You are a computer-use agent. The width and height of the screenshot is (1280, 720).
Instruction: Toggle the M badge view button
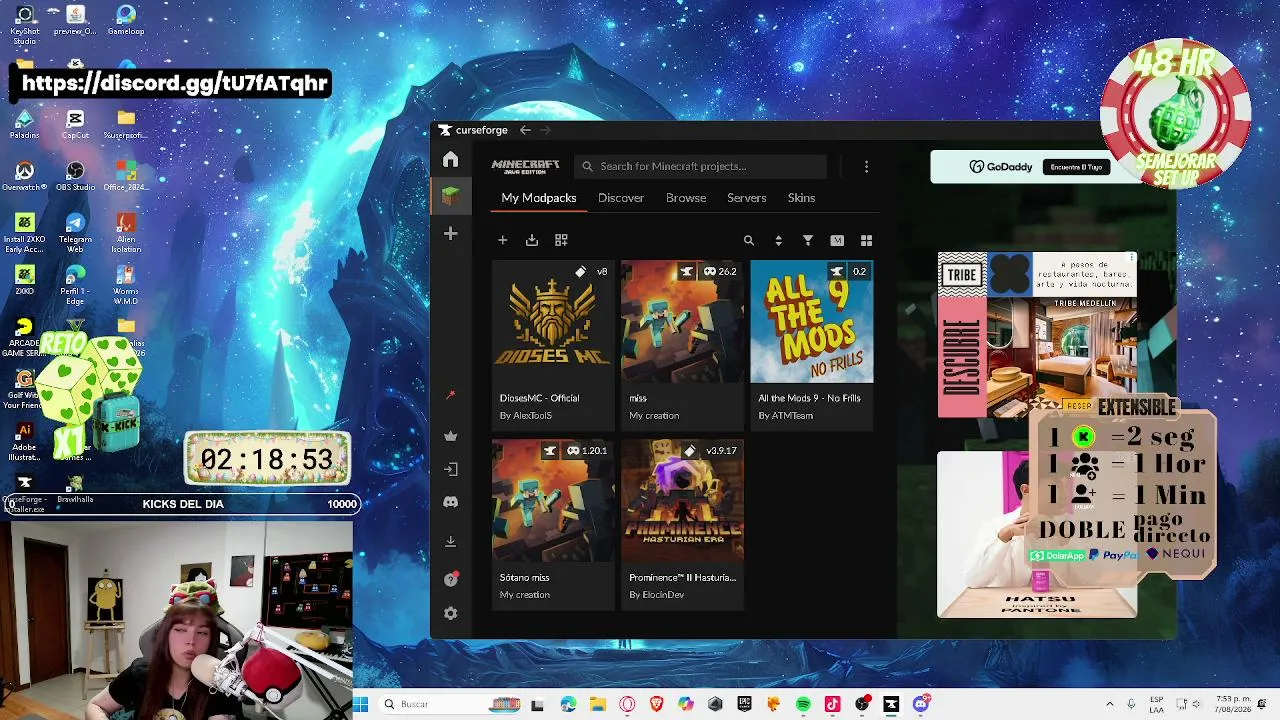(837, 240)
